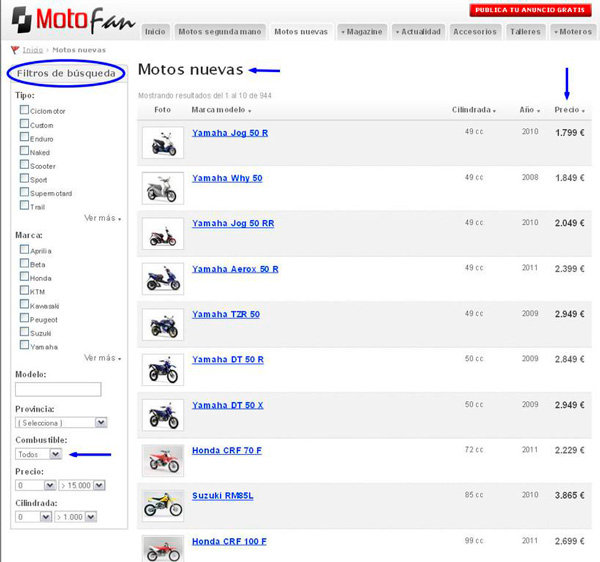This screenshot has width=600, height=562.
Task: Open the Provincia dropdown
Action: pos(61,423)
